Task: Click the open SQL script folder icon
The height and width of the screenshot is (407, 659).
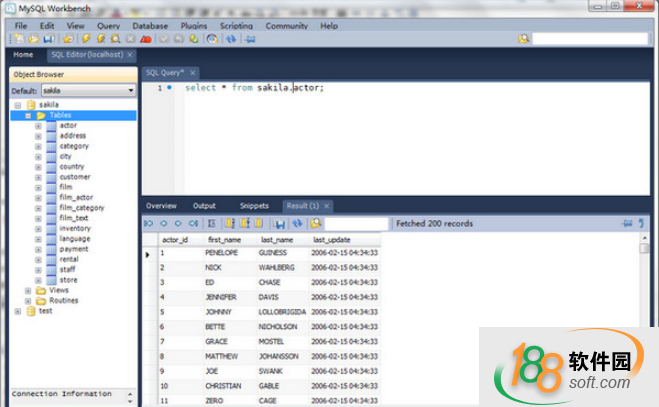Action: coord(33,39)
